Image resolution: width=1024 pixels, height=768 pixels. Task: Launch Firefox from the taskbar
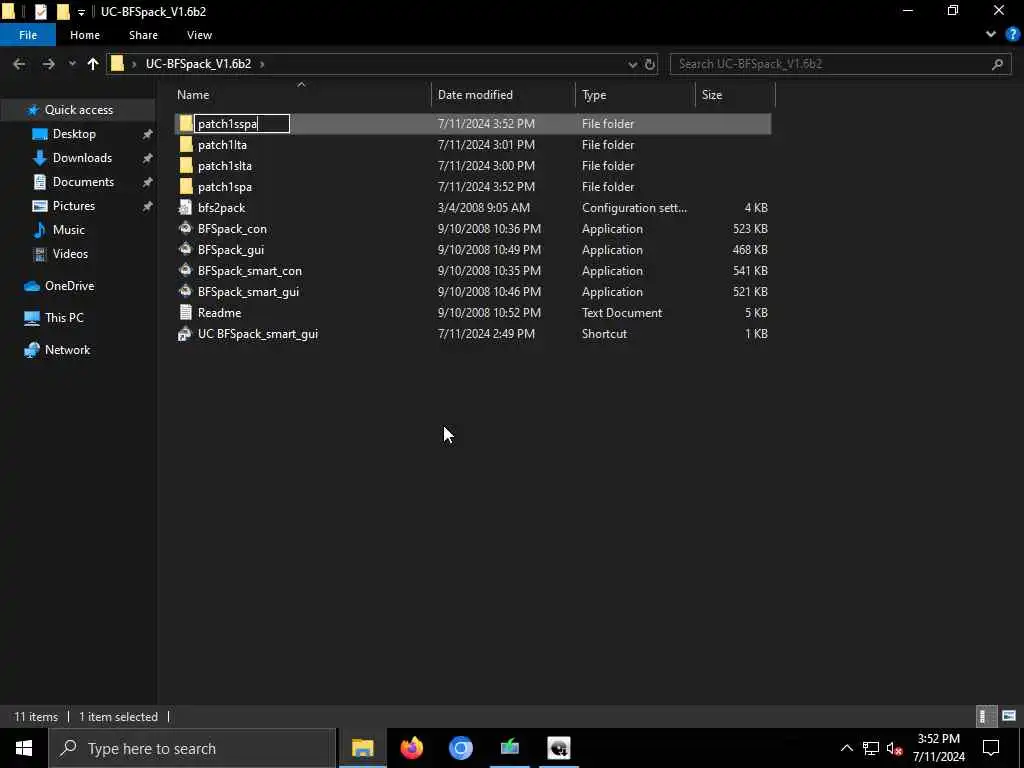411,748
